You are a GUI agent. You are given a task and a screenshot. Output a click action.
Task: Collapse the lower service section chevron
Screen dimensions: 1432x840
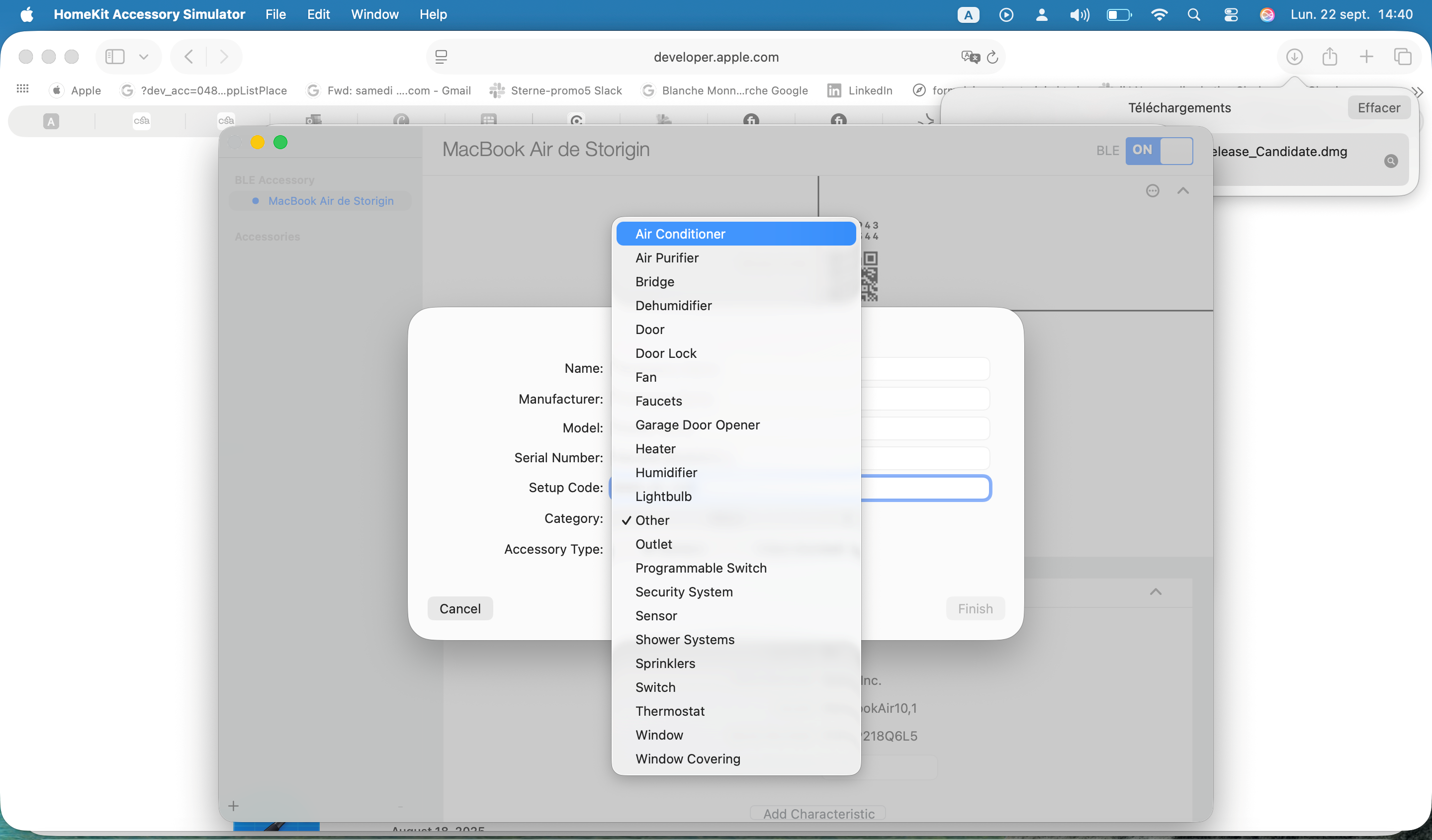[1156, 592]
